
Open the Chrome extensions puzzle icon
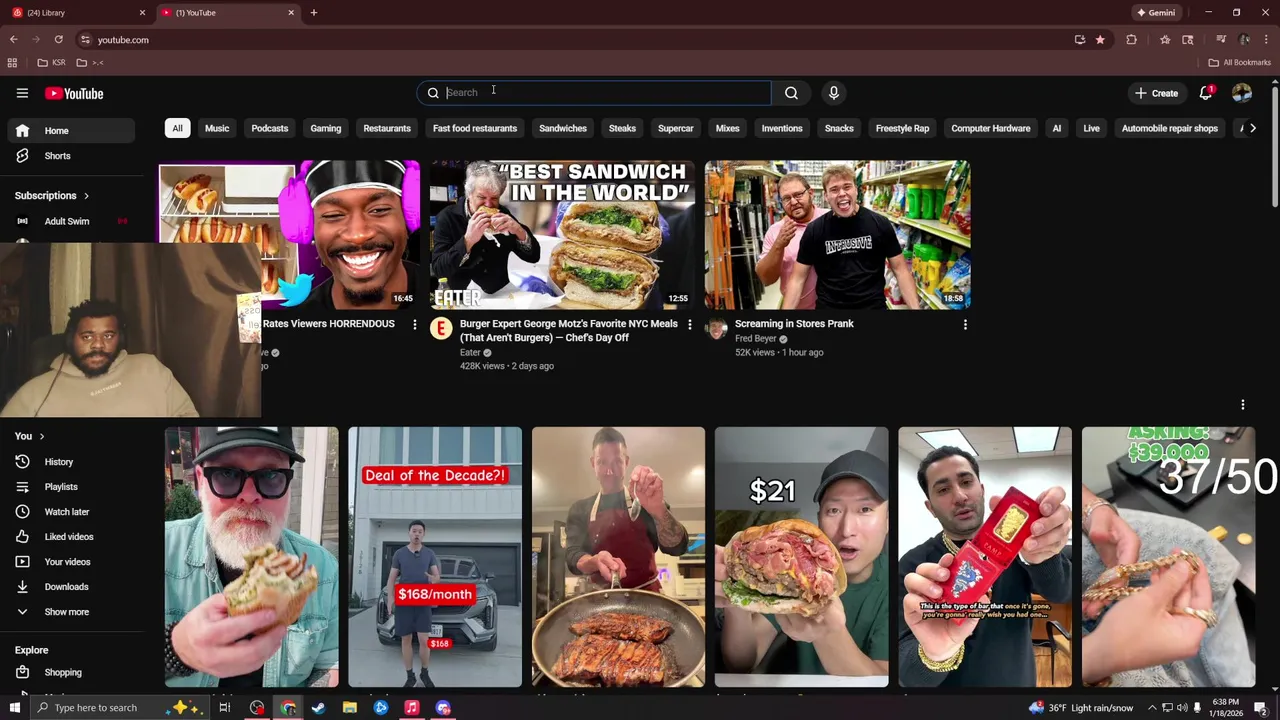click(1131, 40)
